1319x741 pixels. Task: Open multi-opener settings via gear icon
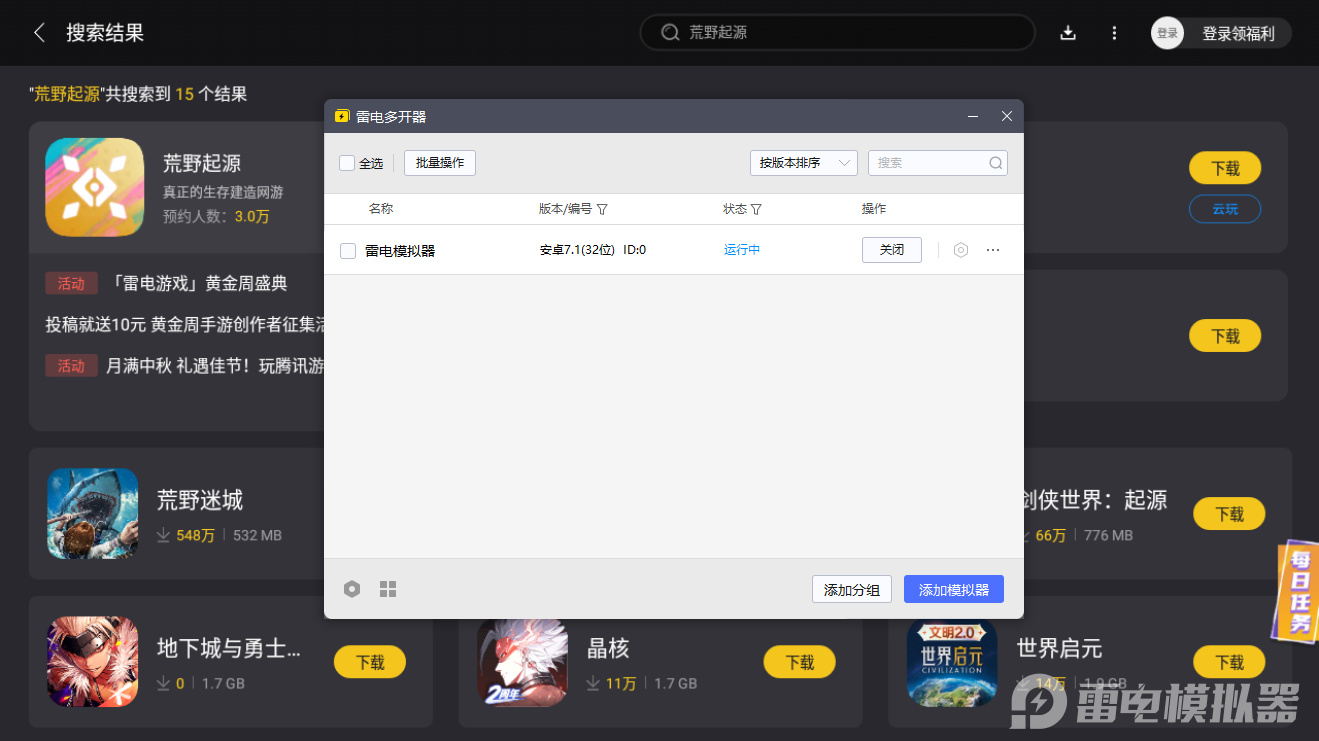pos(352,589)
